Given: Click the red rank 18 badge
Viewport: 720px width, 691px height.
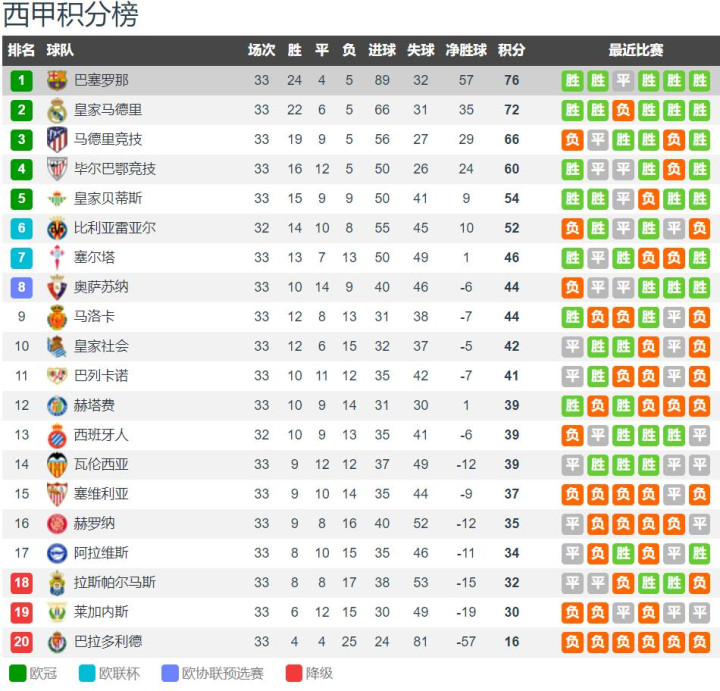Looking at the screenshot, I should [22, 583].
